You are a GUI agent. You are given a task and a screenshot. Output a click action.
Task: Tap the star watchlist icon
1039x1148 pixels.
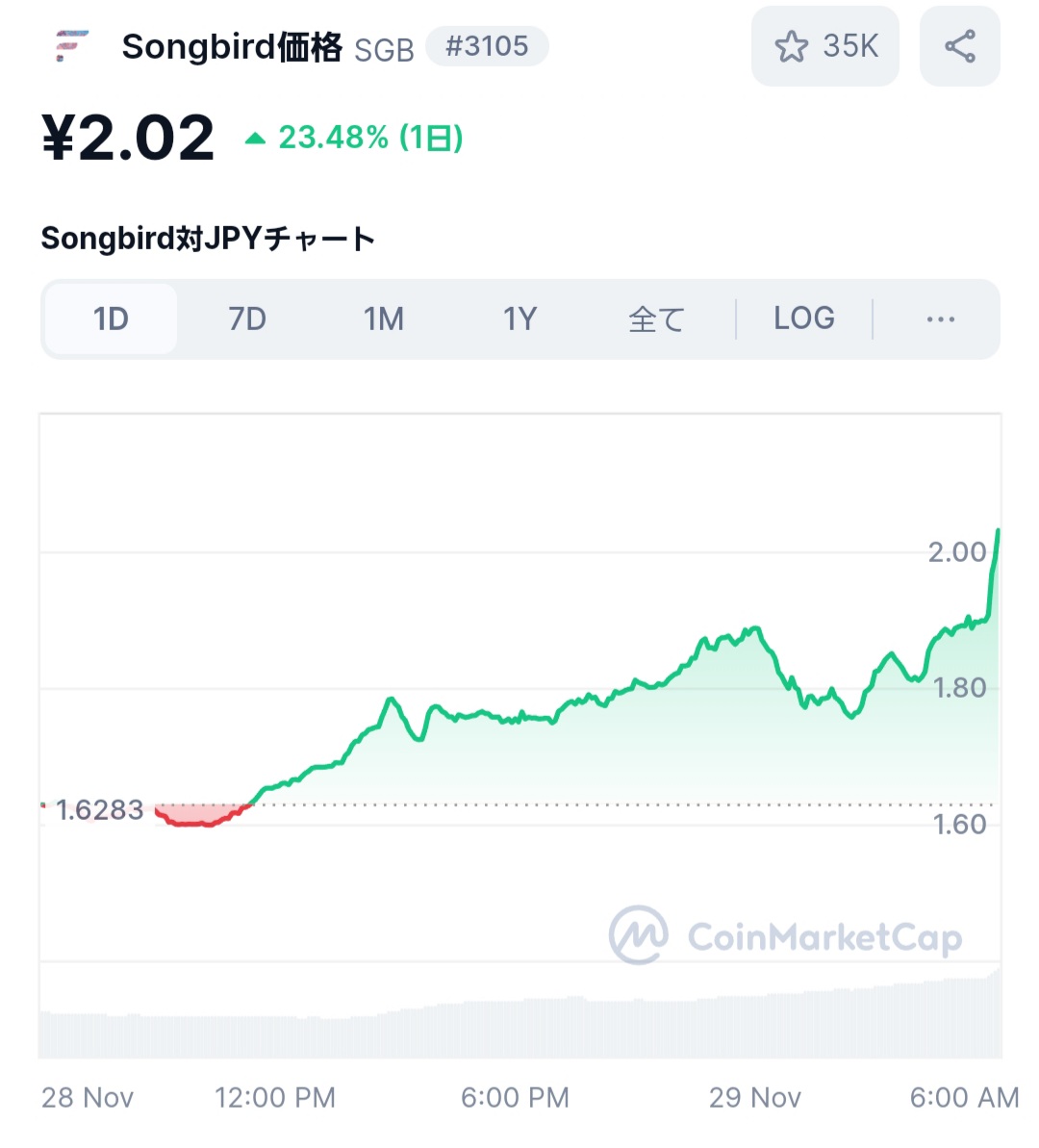(x=792, y=47)
